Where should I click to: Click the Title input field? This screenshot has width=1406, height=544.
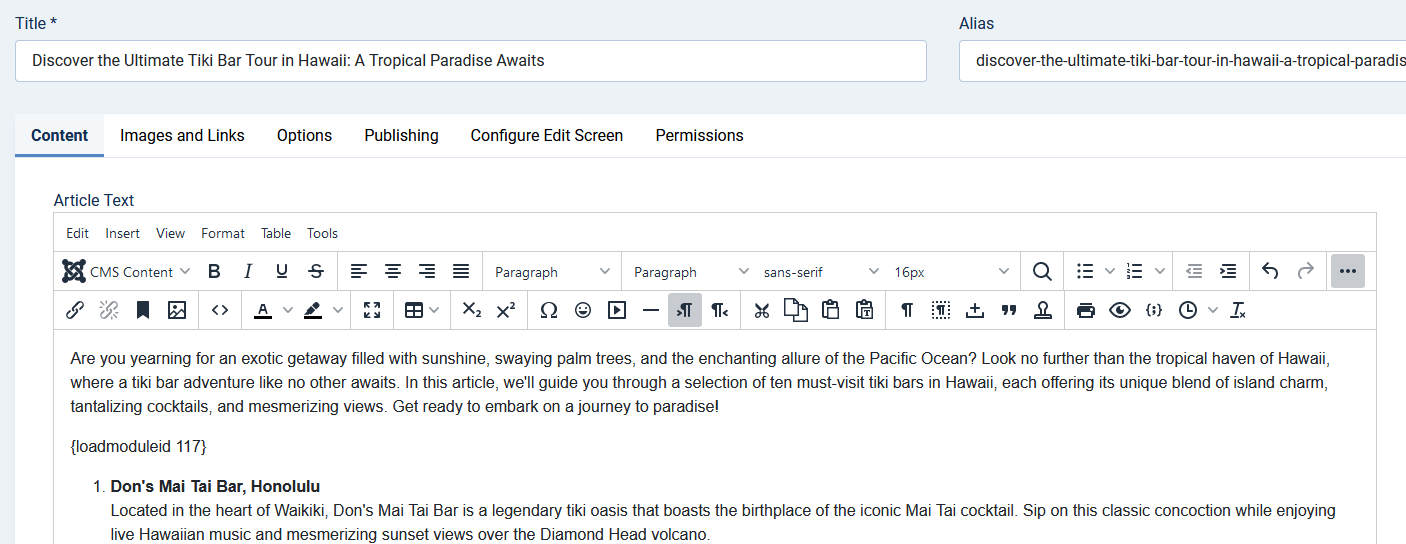(470, 61)
